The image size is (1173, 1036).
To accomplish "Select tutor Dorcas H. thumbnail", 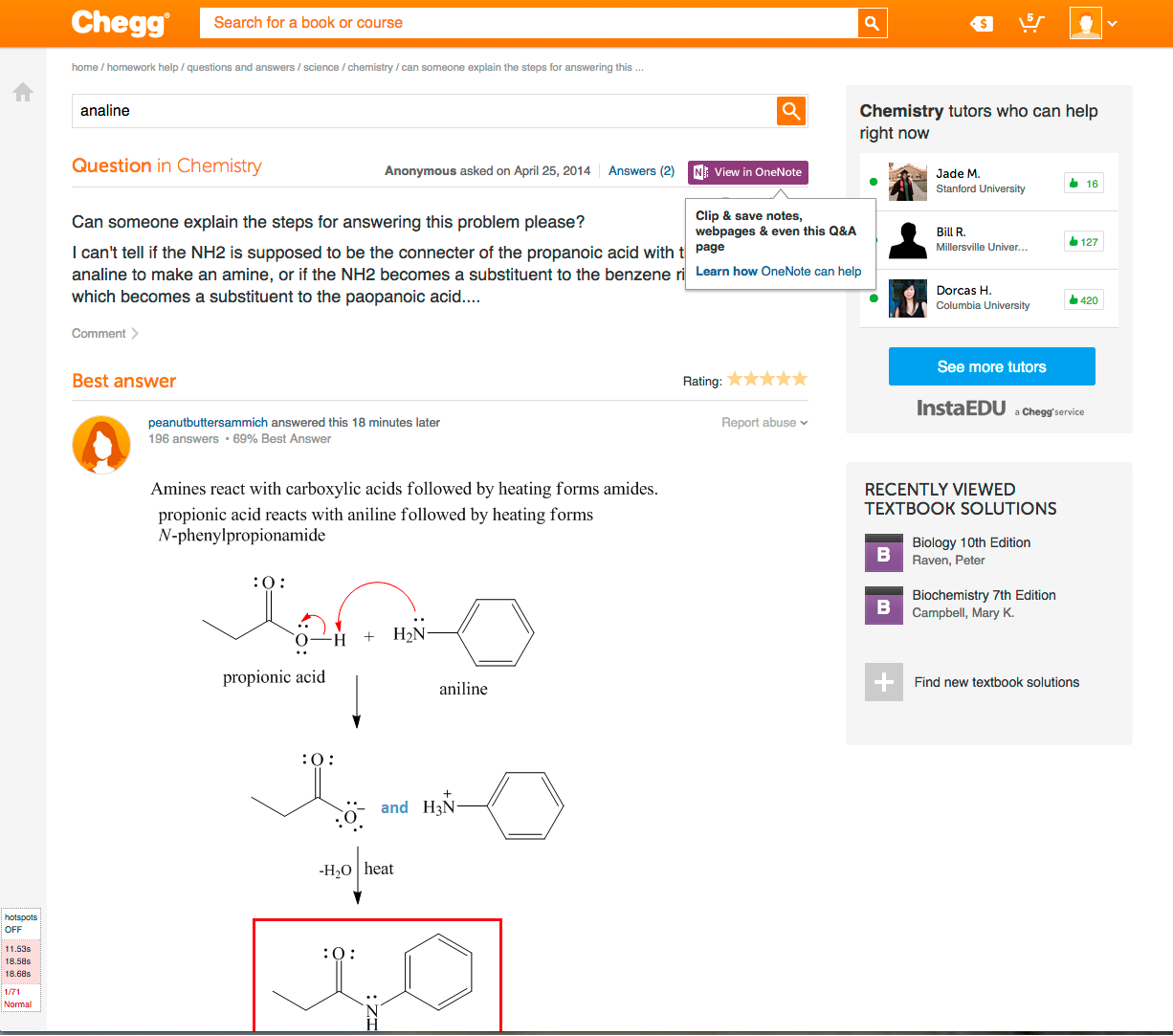I will (x=907, y=298).
